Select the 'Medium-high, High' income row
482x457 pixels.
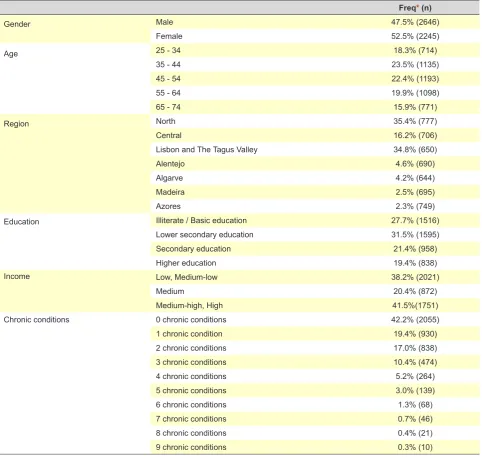point(189,306)
